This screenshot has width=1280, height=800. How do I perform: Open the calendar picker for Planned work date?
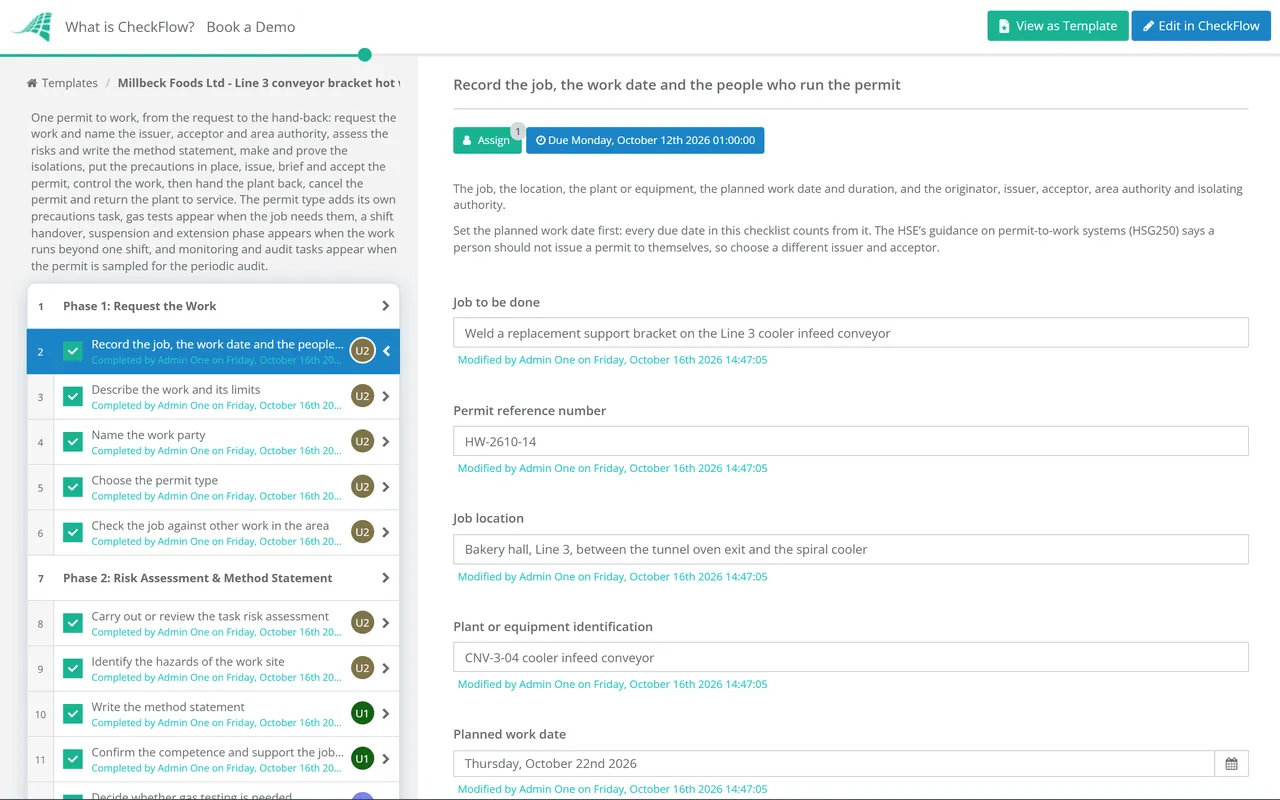pyautogui.click(x=1231, y=764)
